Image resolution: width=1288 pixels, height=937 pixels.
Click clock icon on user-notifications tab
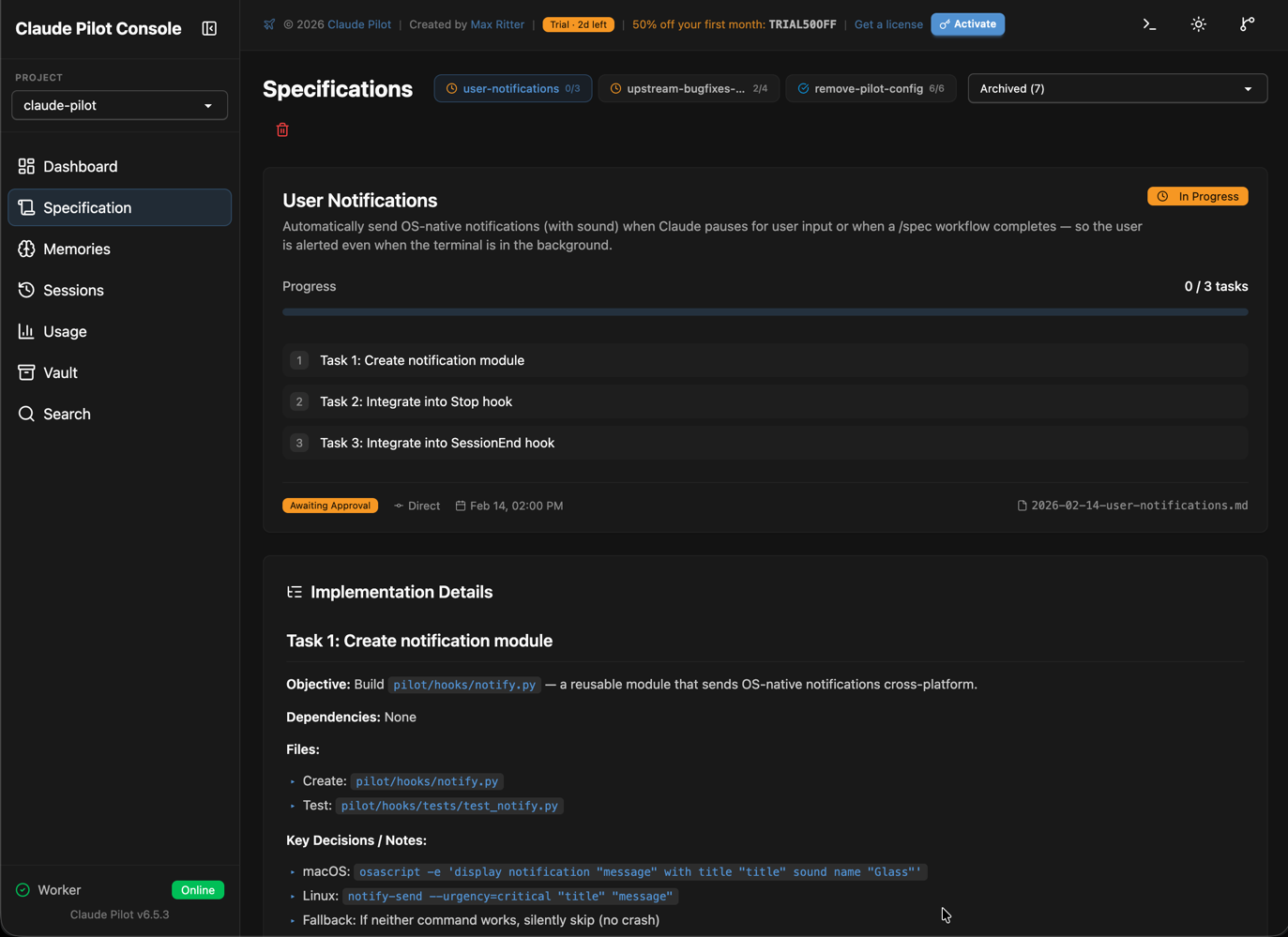[x=451, y=88]
